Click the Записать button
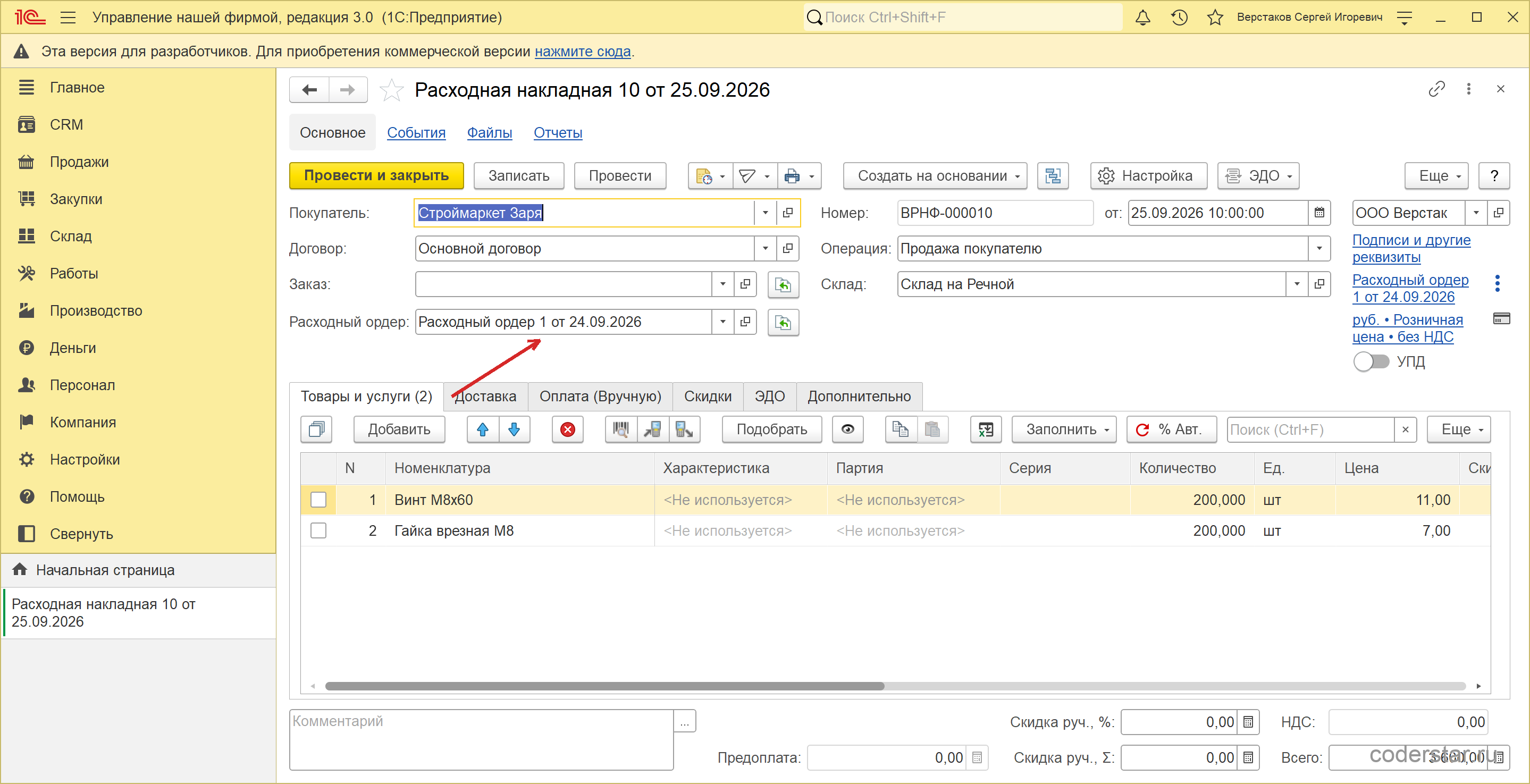Image resolution: width=1530 pixels, height=784 pixels. (518, 176)
